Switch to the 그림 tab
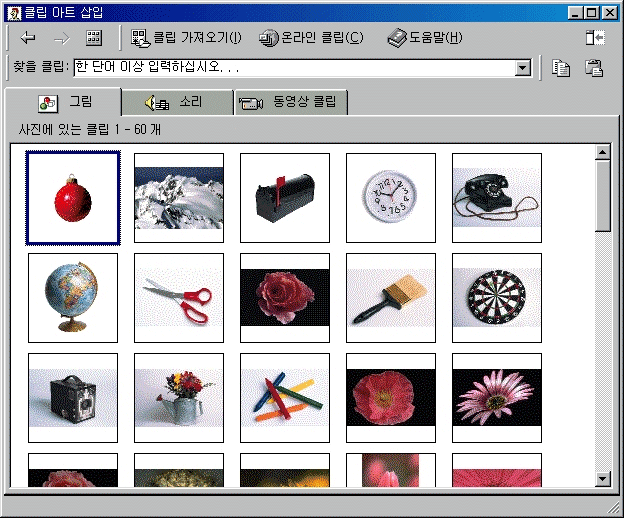624x518 pixels. tap(63, 102)
